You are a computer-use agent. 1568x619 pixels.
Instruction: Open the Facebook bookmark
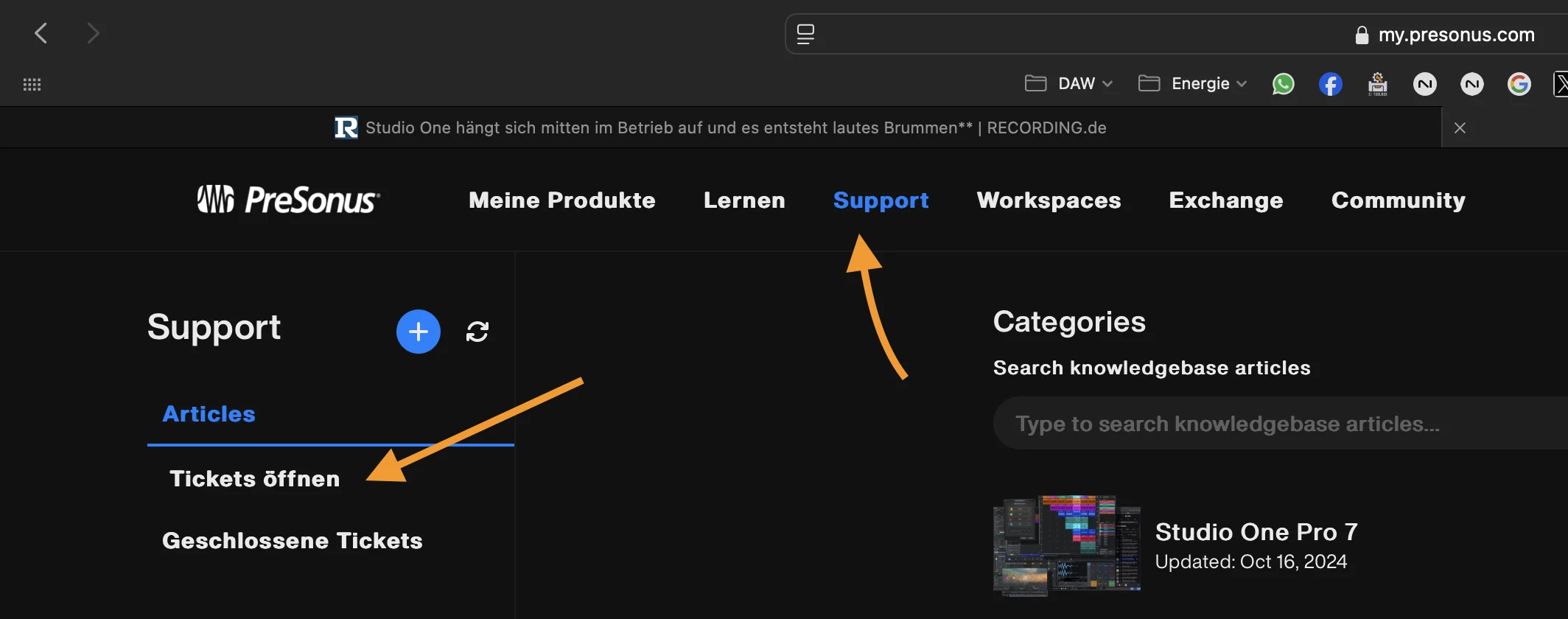[x=1330, y=84]
